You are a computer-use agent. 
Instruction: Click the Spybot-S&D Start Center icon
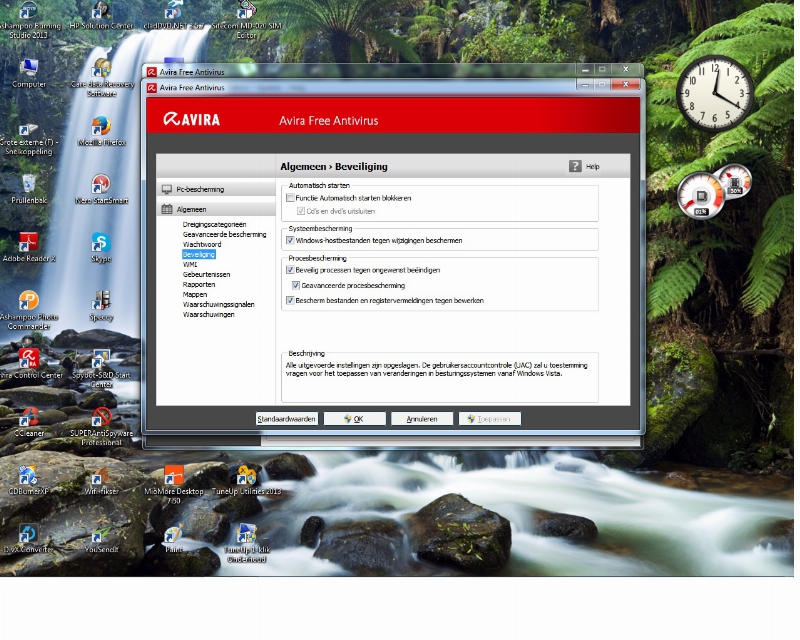tap(101, 368)
